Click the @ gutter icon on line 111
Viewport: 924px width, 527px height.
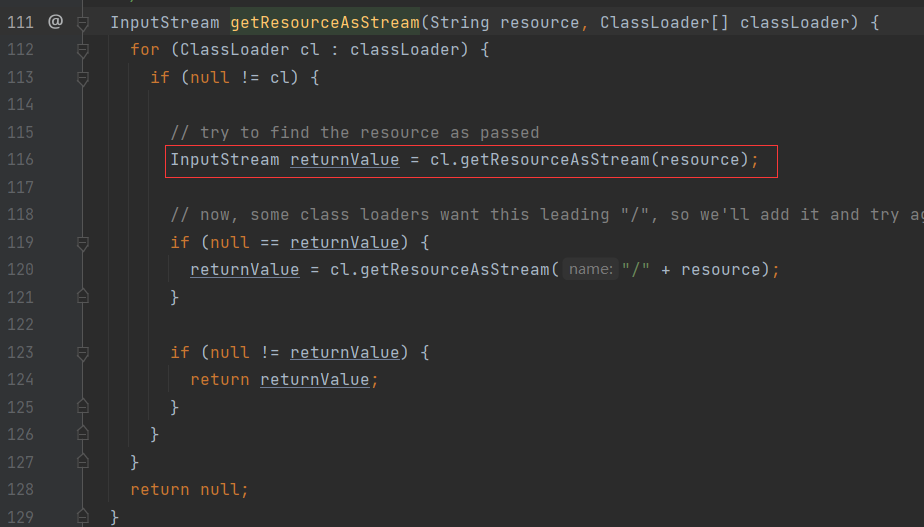point(55,22)
